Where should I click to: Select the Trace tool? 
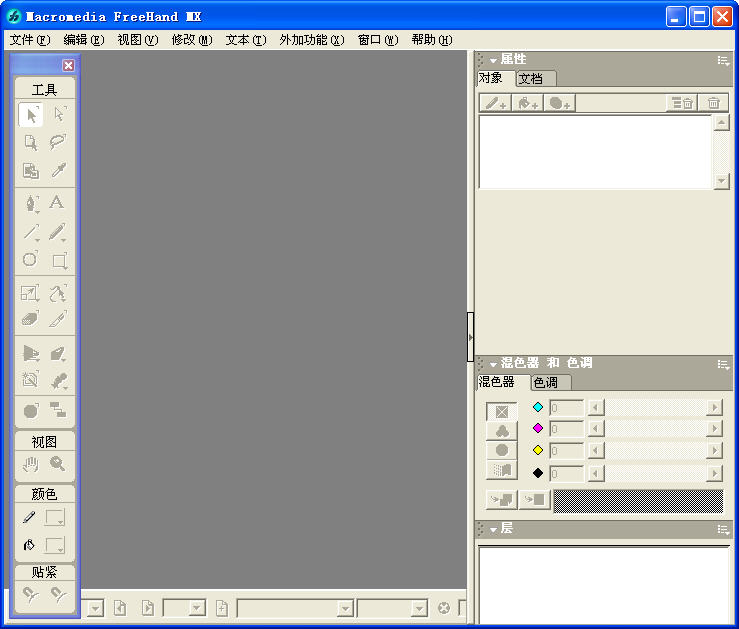pyautogui.click(x=31, y=380)
